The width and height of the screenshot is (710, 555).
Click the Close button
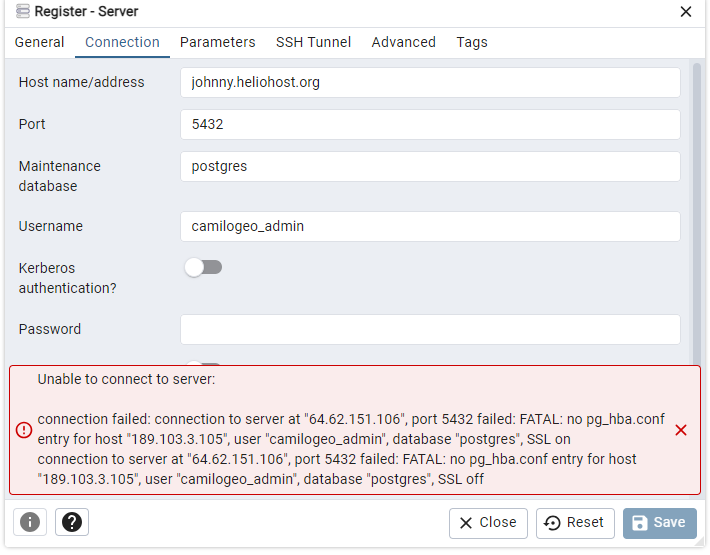[x=488, y=523]
